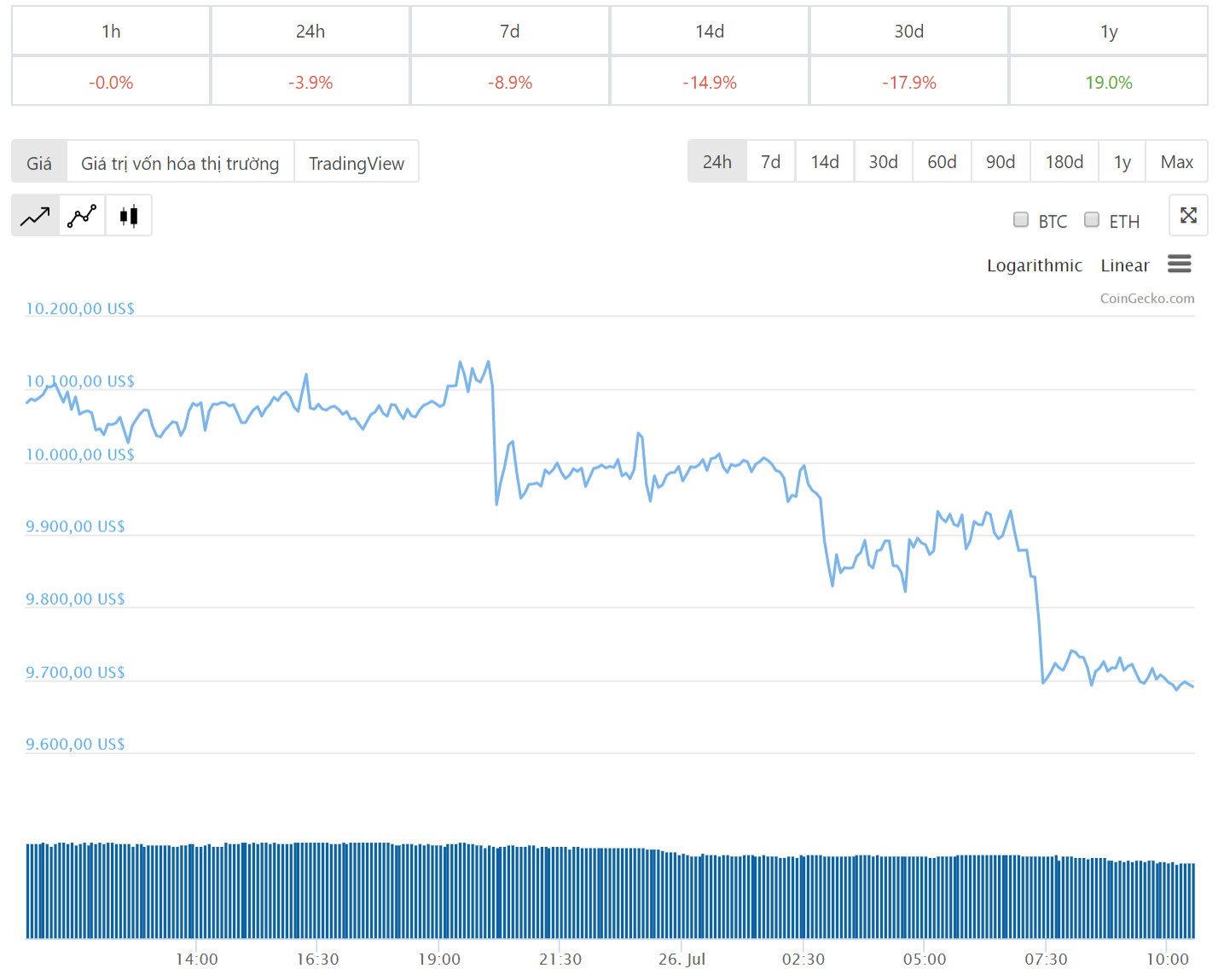The width and height of the screenshot is (1224, 980).
Task: Switch chart scale to Logarithmic
Action: coord(1035,265)
